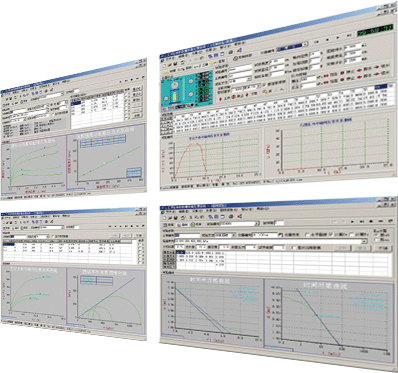Click the play arrow in top-right window playback bar
398x373 pixels.
point(338,37)
